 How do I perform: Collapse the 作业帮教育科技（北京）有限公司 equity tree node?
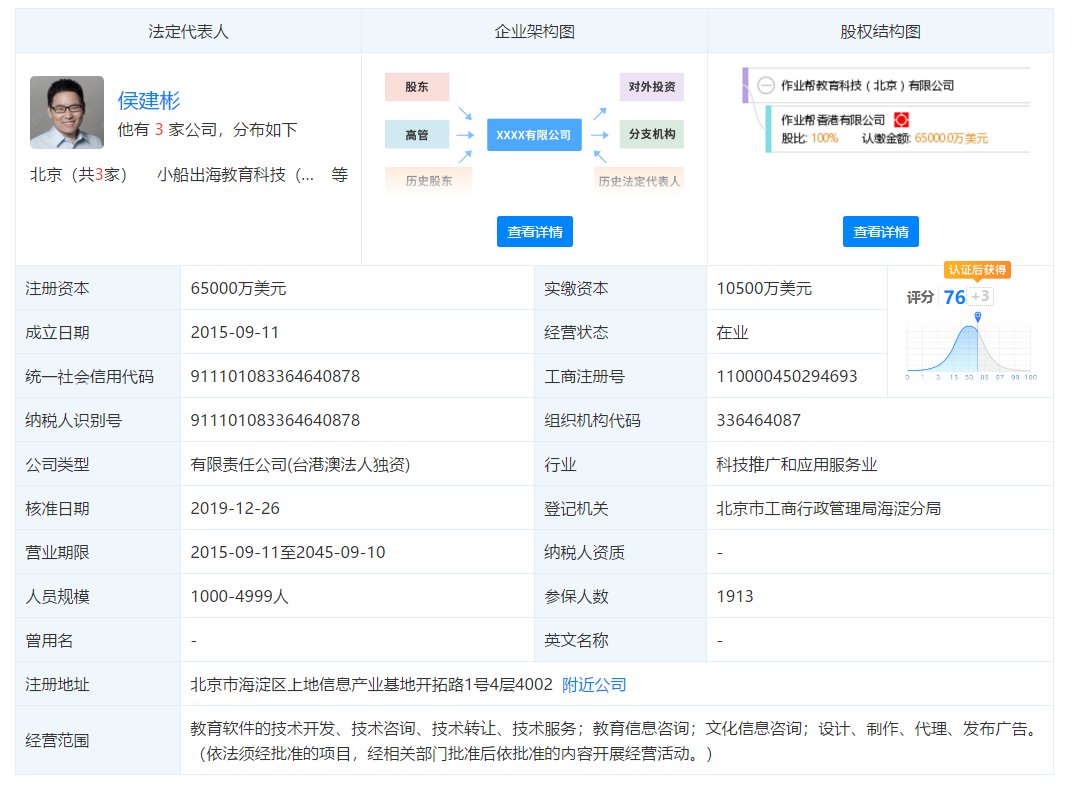(766, 86)
